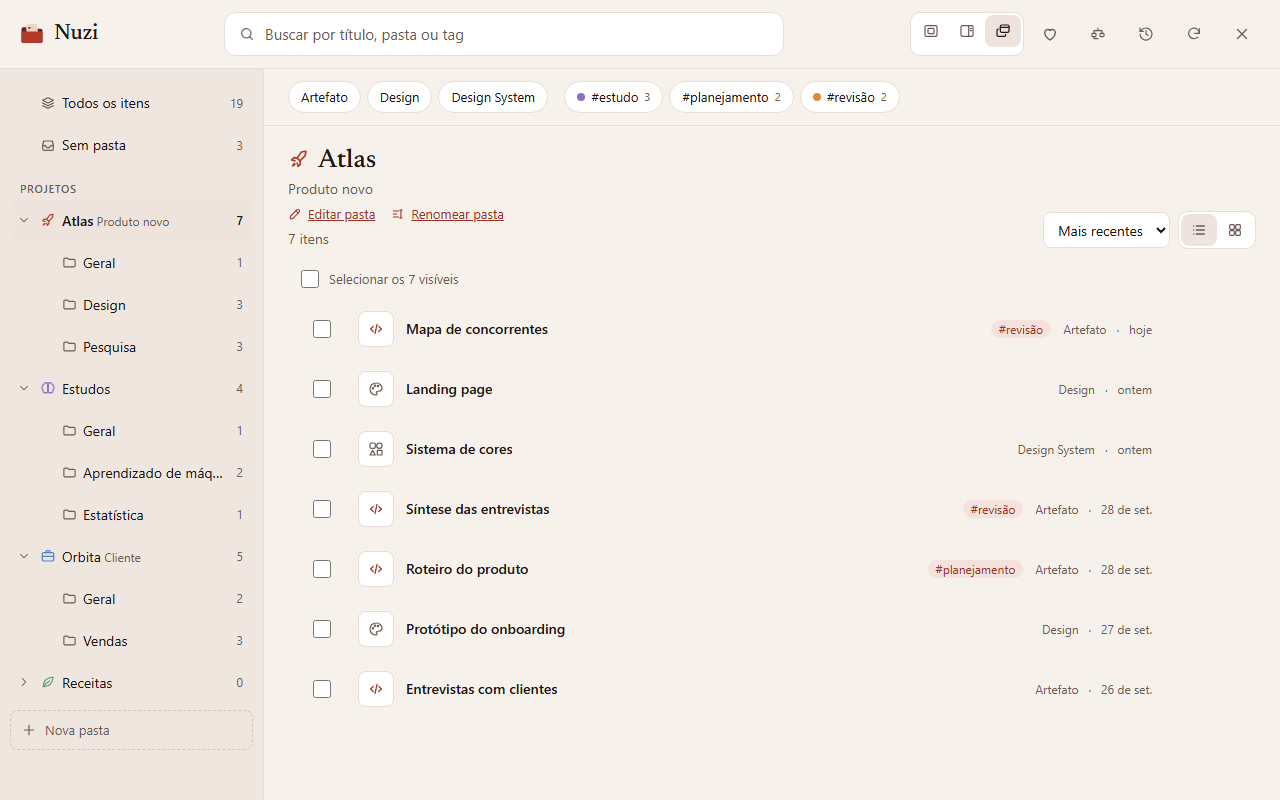
Task: Tick the checkbox for Landing page
Action: 322,389
